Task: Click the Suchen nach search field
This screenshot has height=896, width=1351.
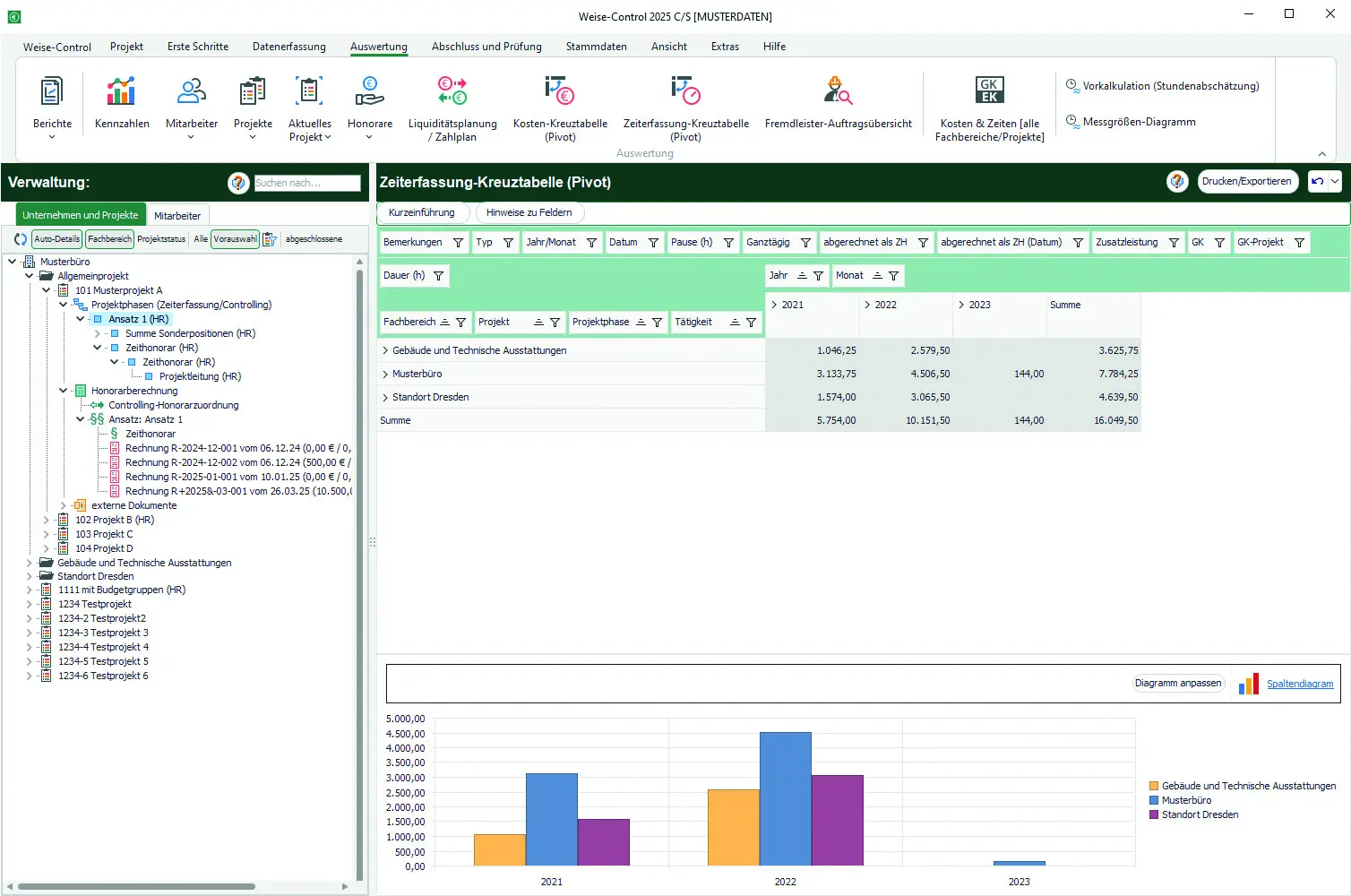Action: click(306, 183)
